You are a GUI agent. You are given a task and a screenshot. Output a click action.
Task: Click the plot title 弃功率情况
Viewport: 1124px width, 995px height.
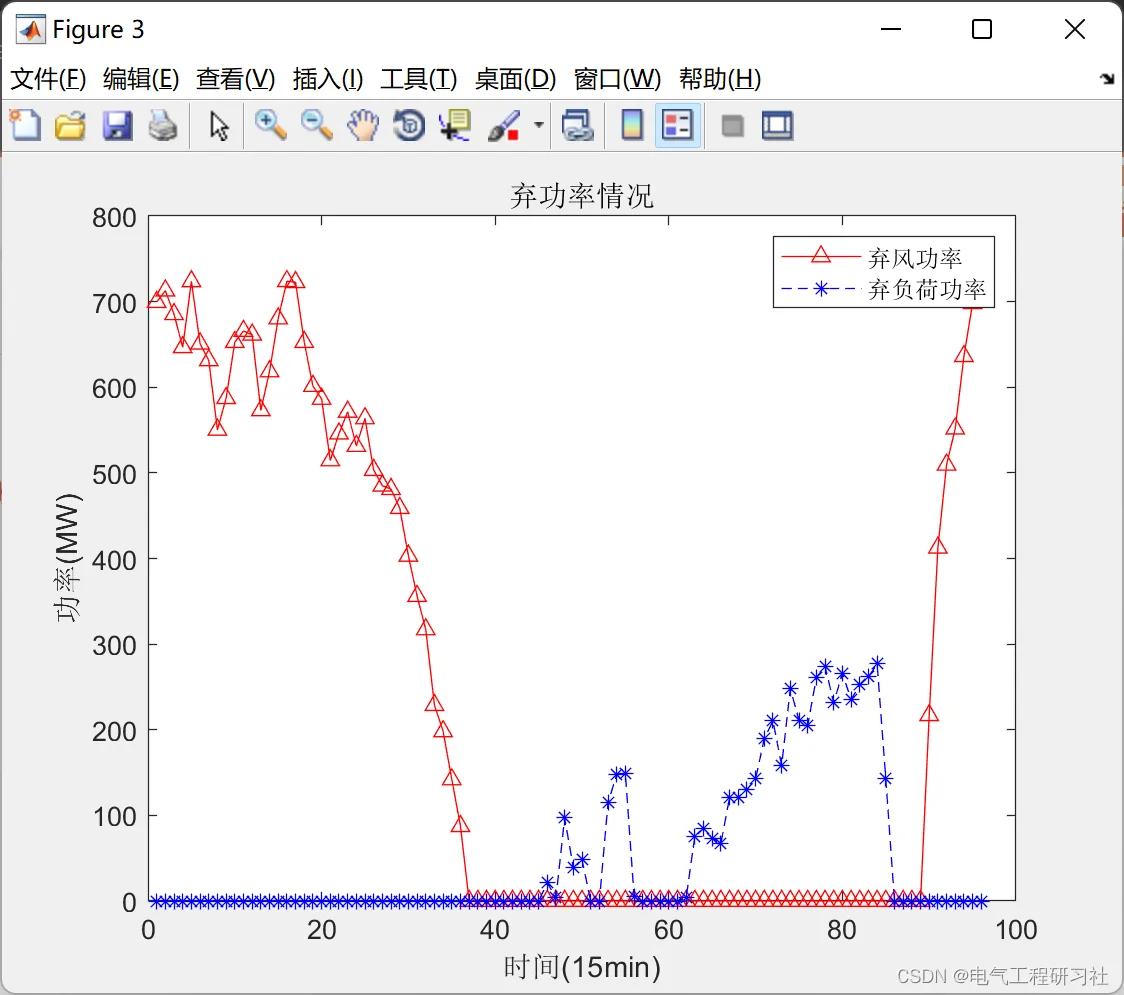[x=581, y=196]
